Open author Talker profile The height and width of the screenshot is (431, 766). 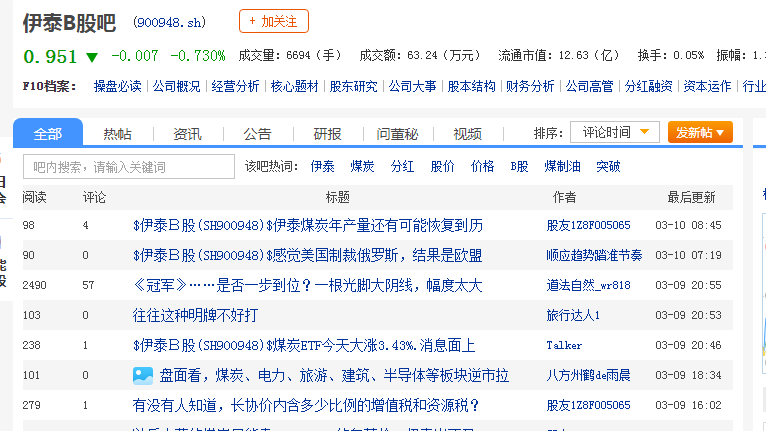[564, 345]
